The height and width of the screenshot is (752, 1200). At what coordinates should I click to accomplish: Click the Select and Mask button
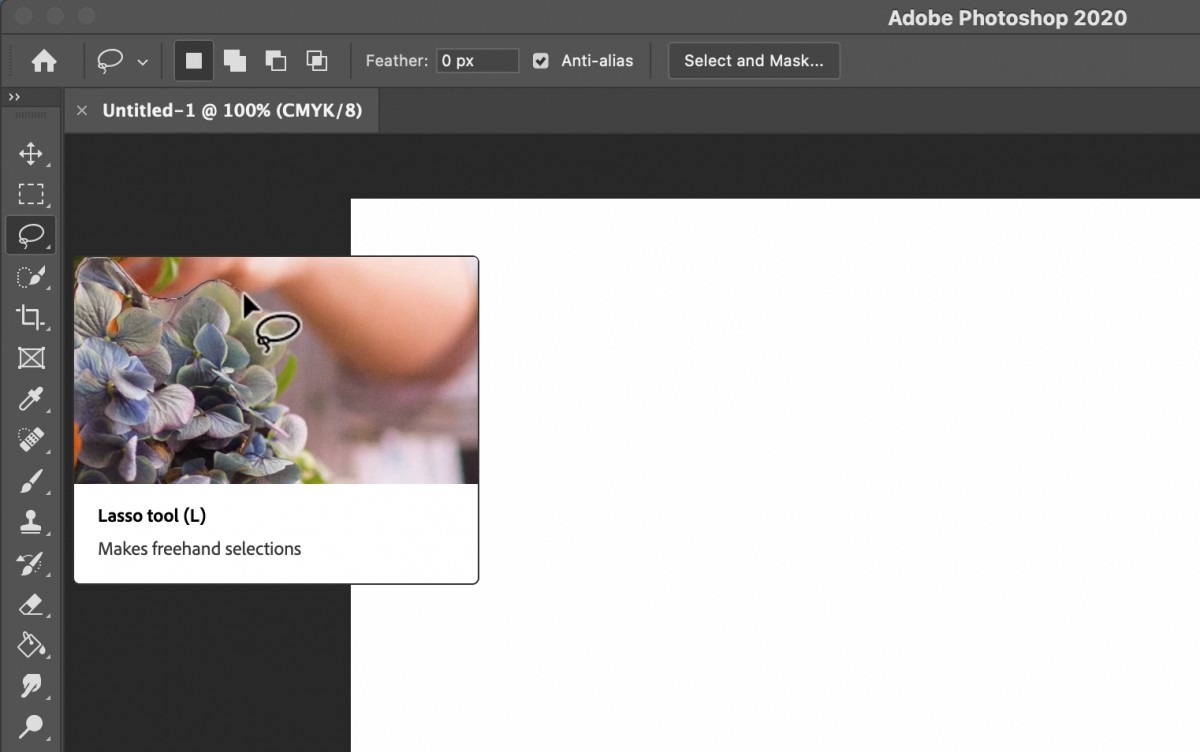click(754, 61)
